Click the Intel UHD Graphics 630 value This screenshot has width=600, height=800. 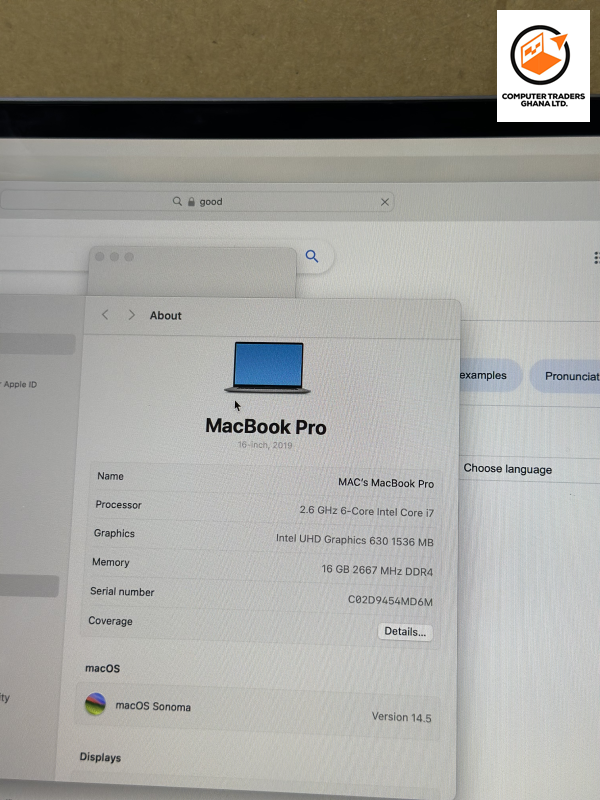(355, 540)
